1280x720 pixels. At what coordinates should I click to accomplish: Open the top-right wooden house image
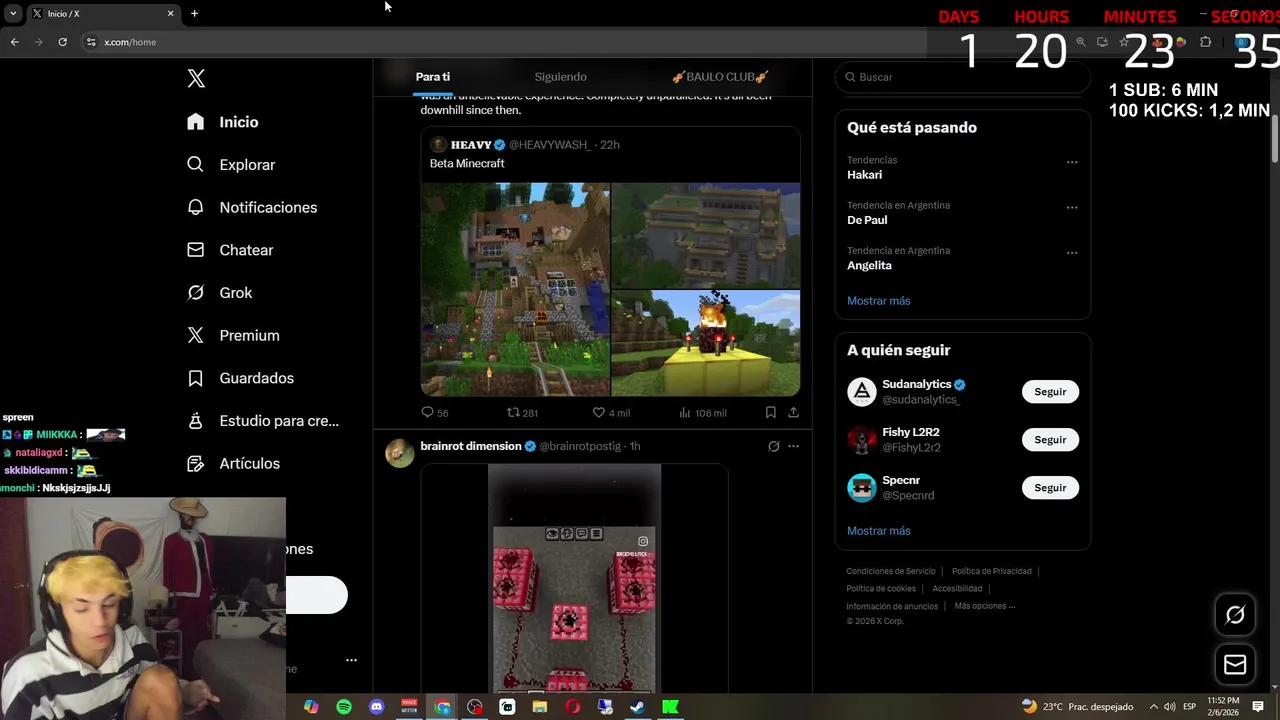706,235
